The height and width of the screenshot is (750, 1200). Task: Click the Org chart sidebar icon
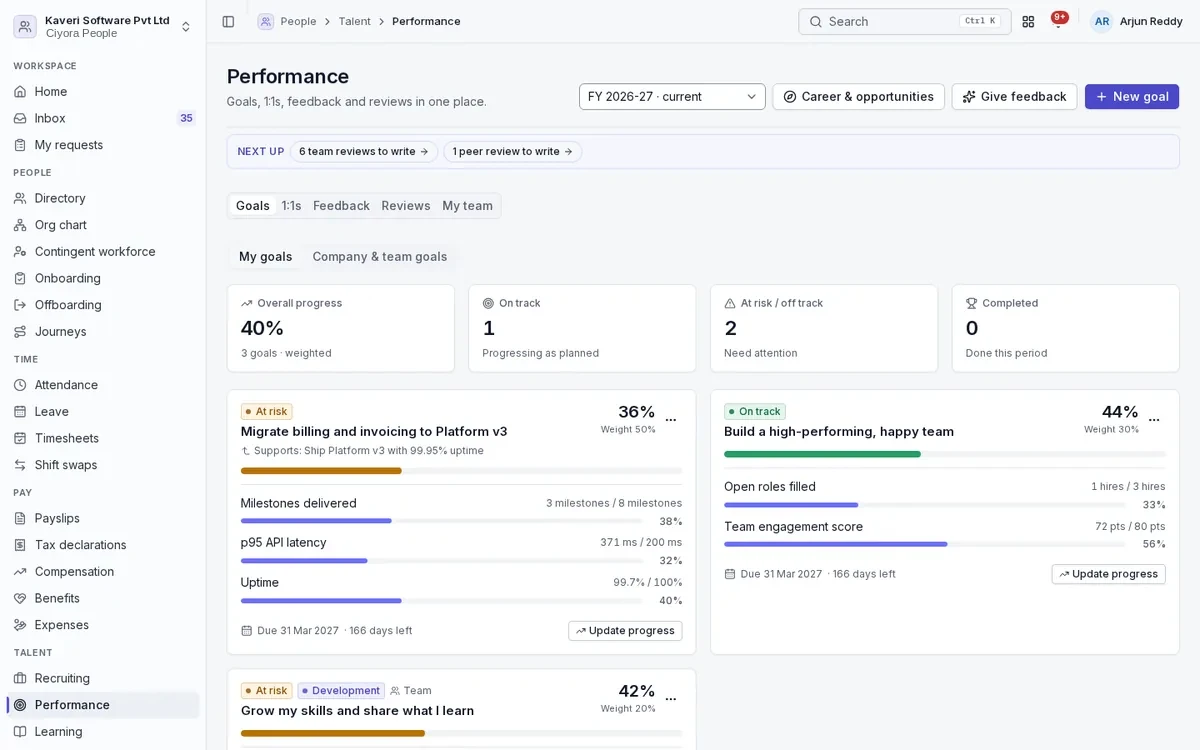pos(20,225)
